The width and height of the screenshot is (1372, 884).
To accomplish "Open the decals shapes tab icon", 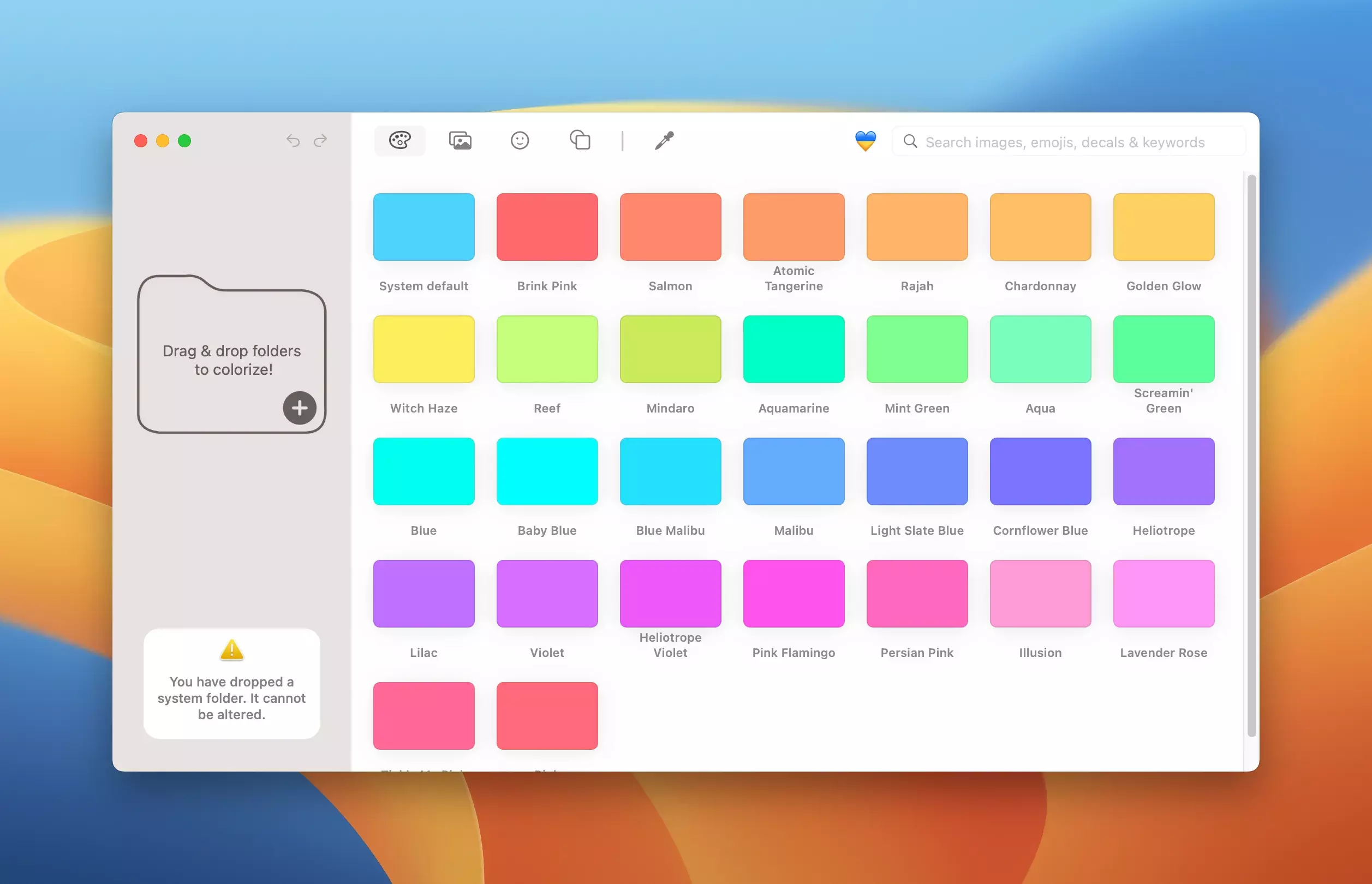I will tap(580, 140).
